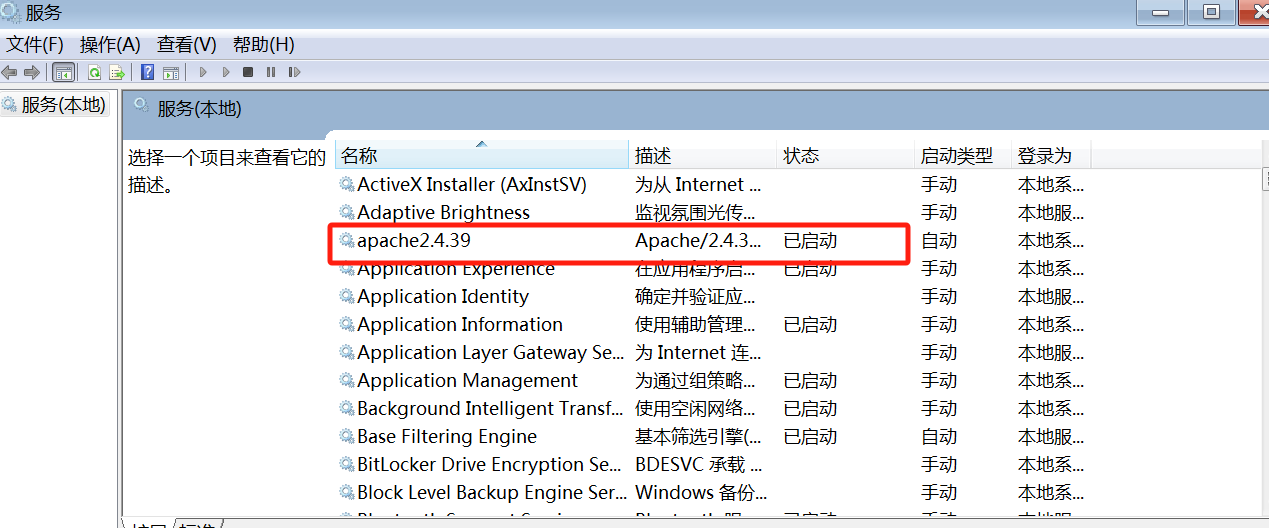Select Block Level Backup Engine Ser... service name

490,492
